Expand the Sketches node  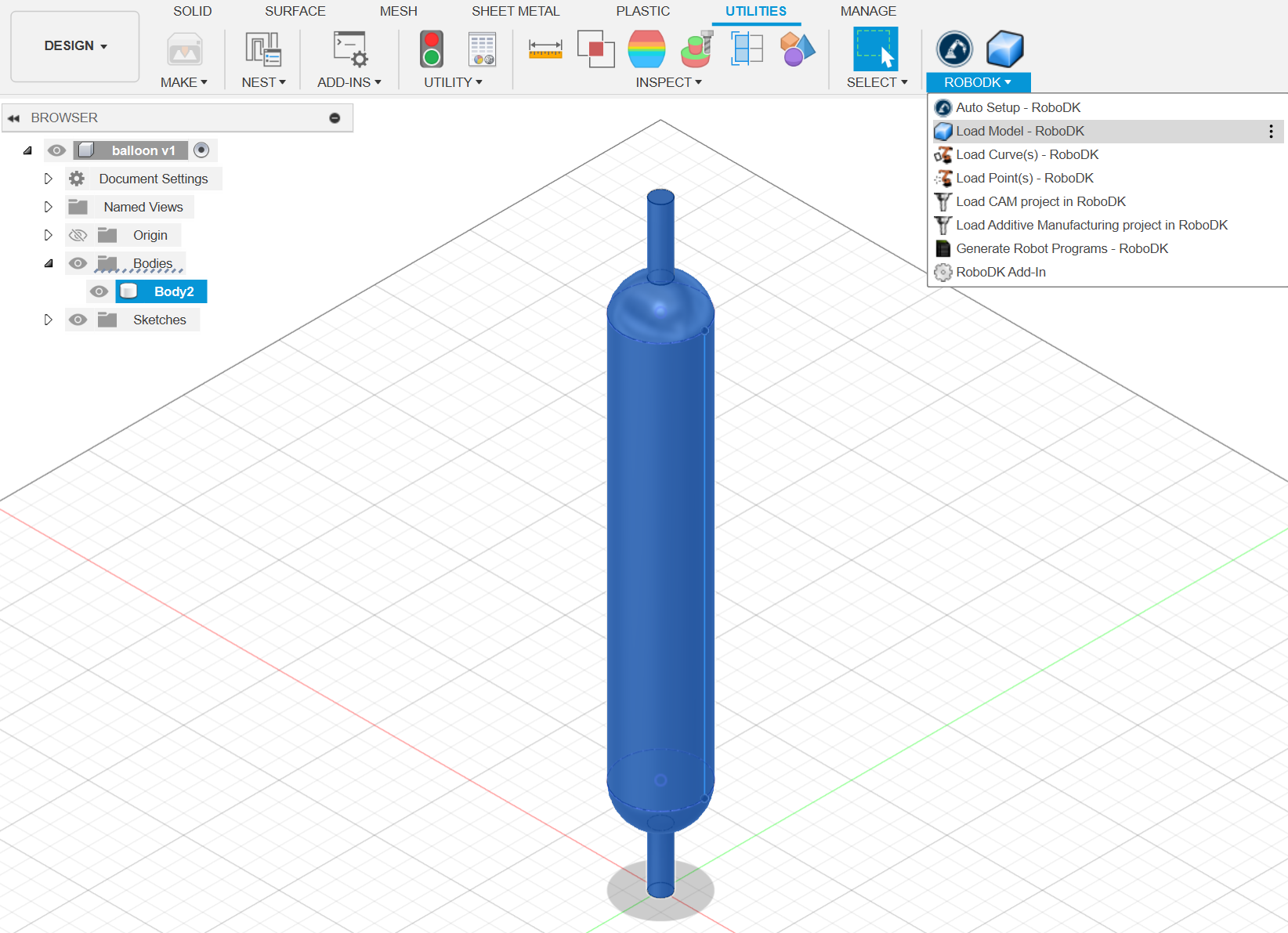48,320
